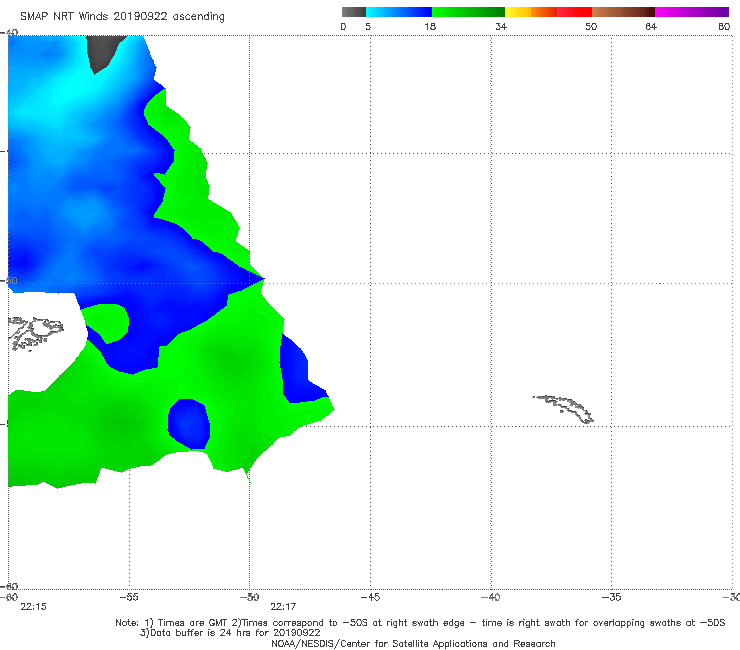This screenshot has height=650, width=740.
Task: Click the Falkland Islands outline
Action: [35, 333]
